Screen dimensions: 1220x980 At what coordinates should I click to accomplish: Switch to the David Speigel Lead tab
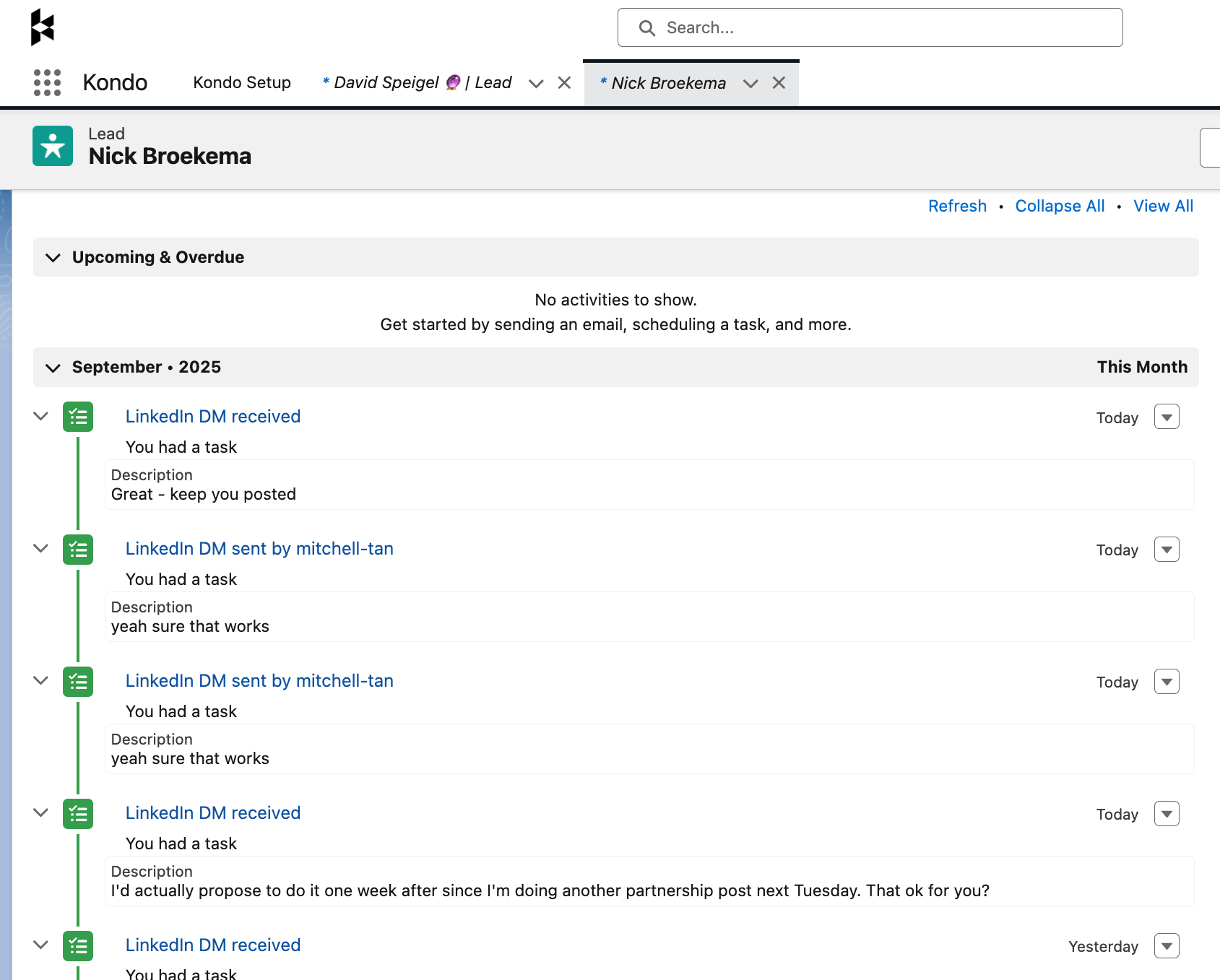click(418, 82)
